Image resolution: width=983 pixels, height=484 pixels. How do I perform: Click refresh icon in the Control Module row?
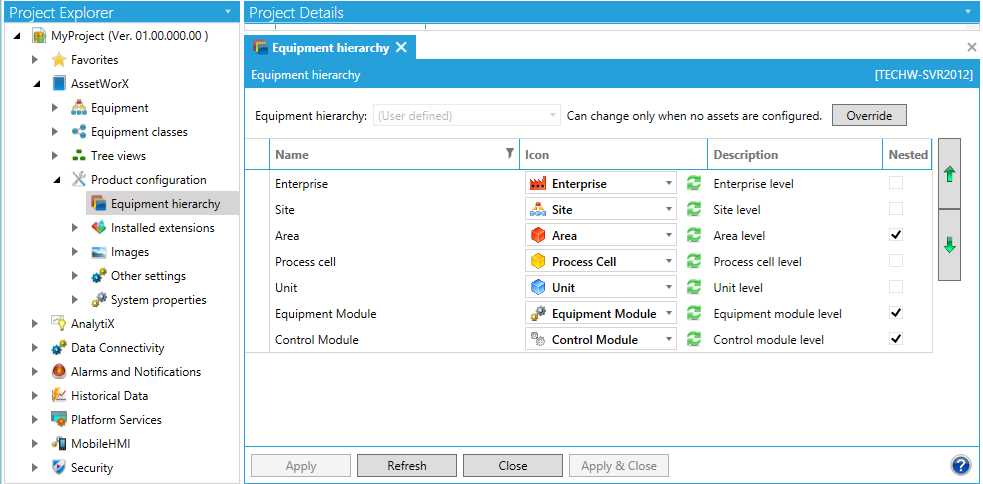pyautogui.click(x=694, y=340)
